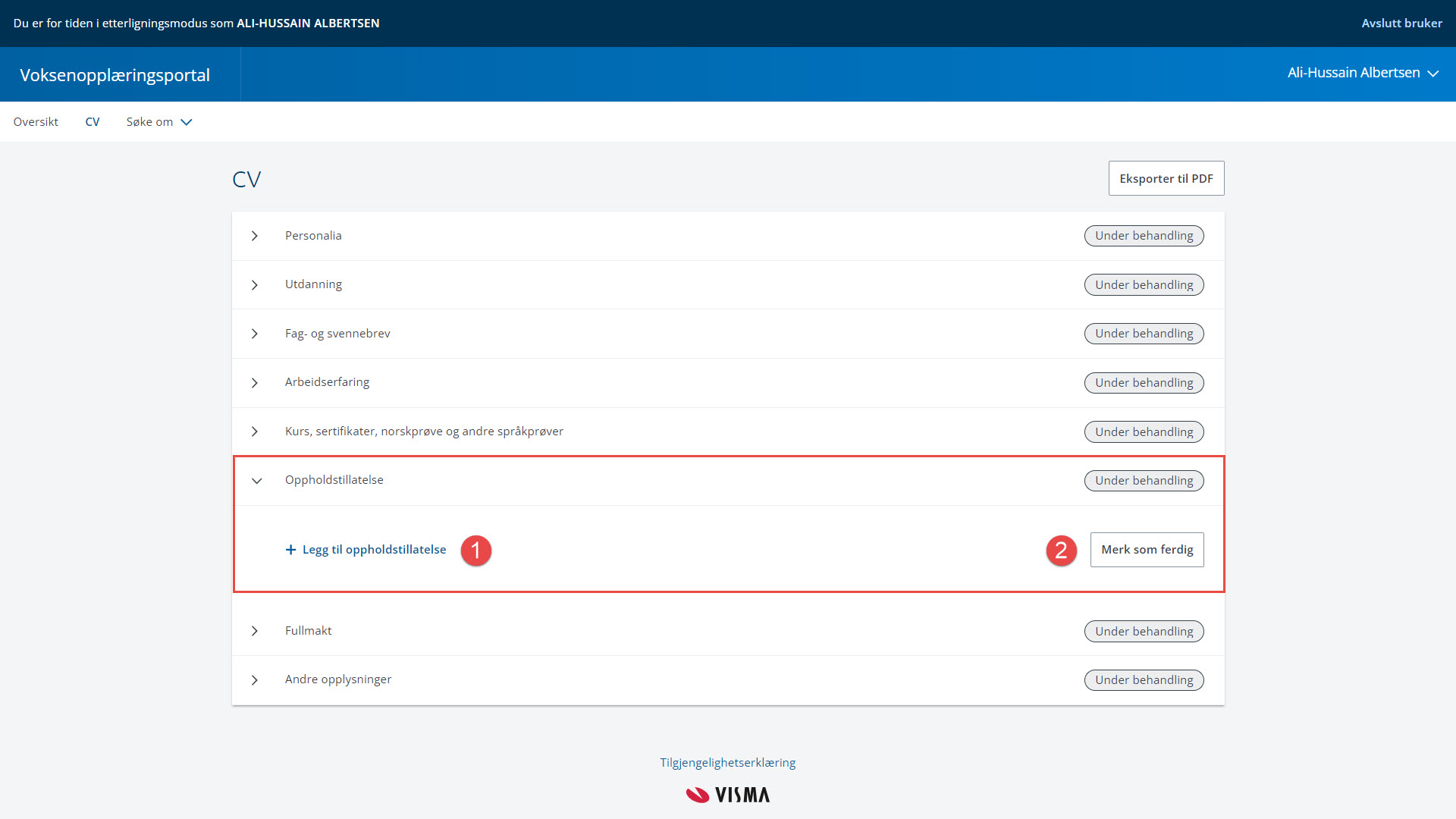The image size is (1456, 819).
Task: Click the Fullmakt row label
Action: (308, 631)
